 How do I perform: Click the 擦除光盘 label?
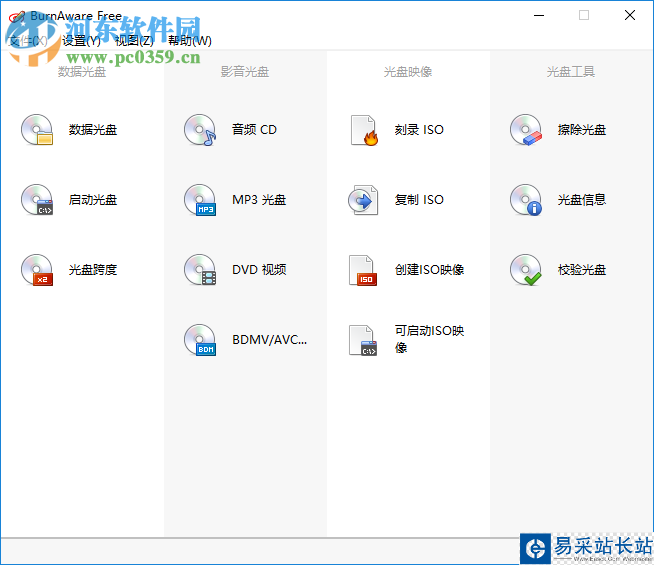pos(582,130)
